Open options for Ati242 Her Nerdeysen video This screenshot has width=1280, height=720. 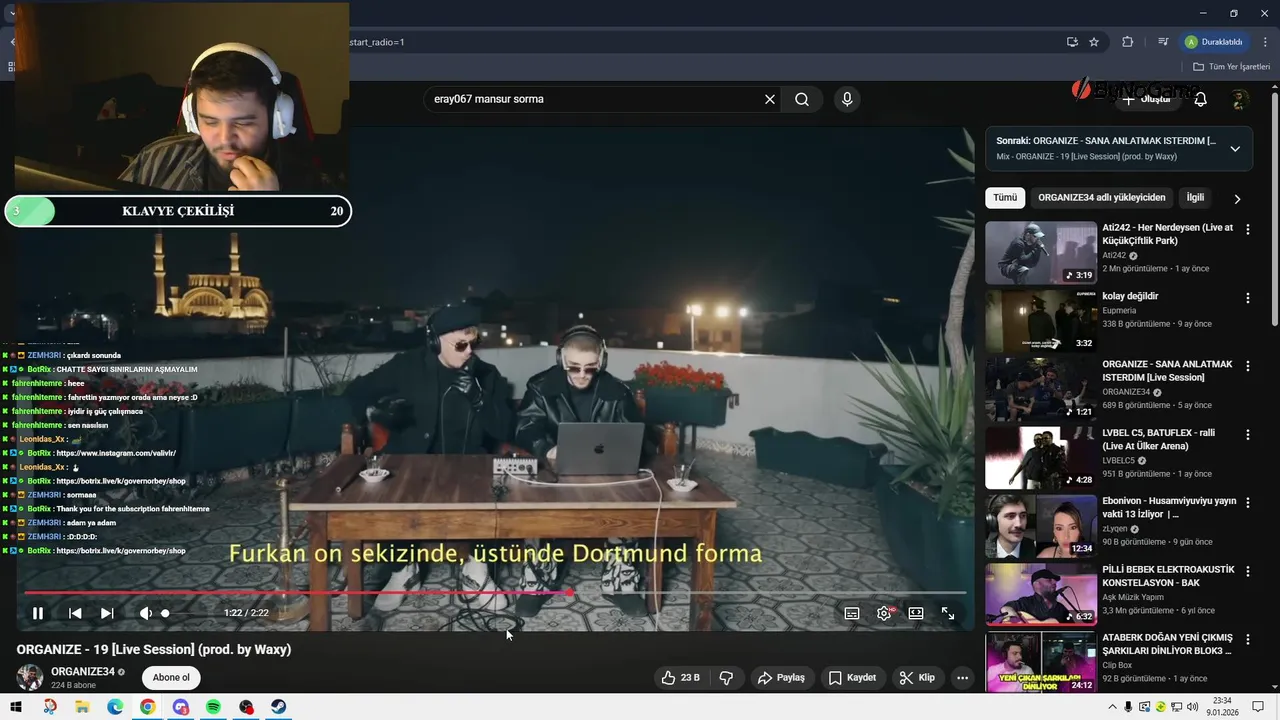pyautogui.click(x=1247, y=230)
